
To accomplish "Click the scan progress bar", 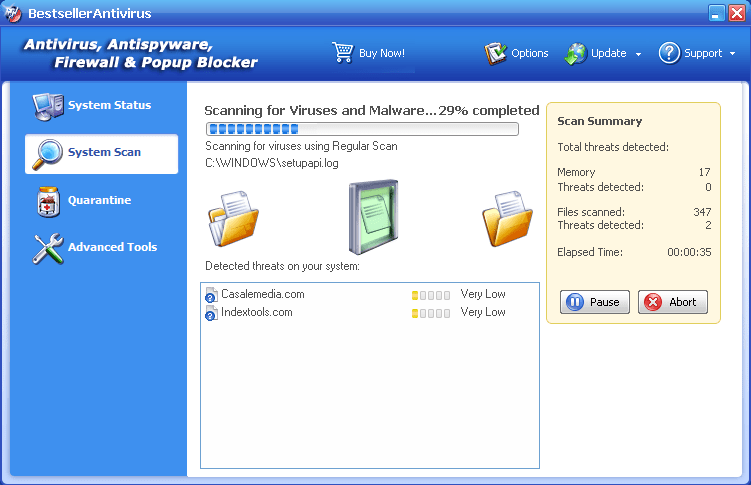I will click(x=362, y=129).
